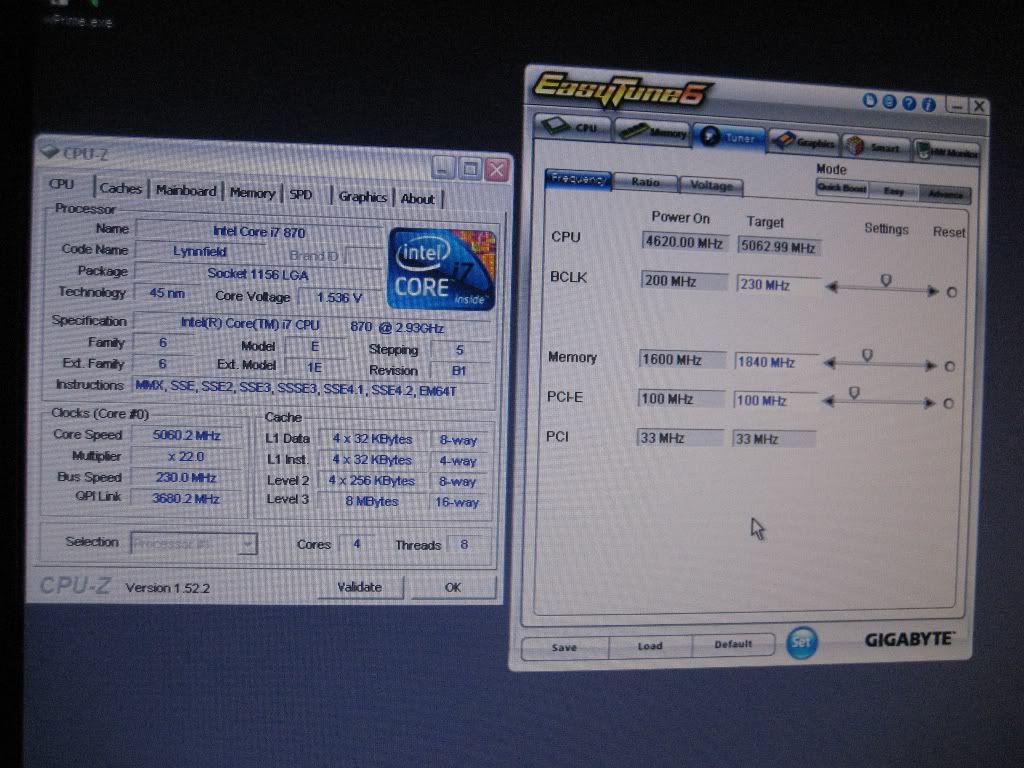Viewport: 1024px width, 768px height.
Task: Click the Intel Core i7 logo in CPU-Z
Action: [x=441, y=268]
